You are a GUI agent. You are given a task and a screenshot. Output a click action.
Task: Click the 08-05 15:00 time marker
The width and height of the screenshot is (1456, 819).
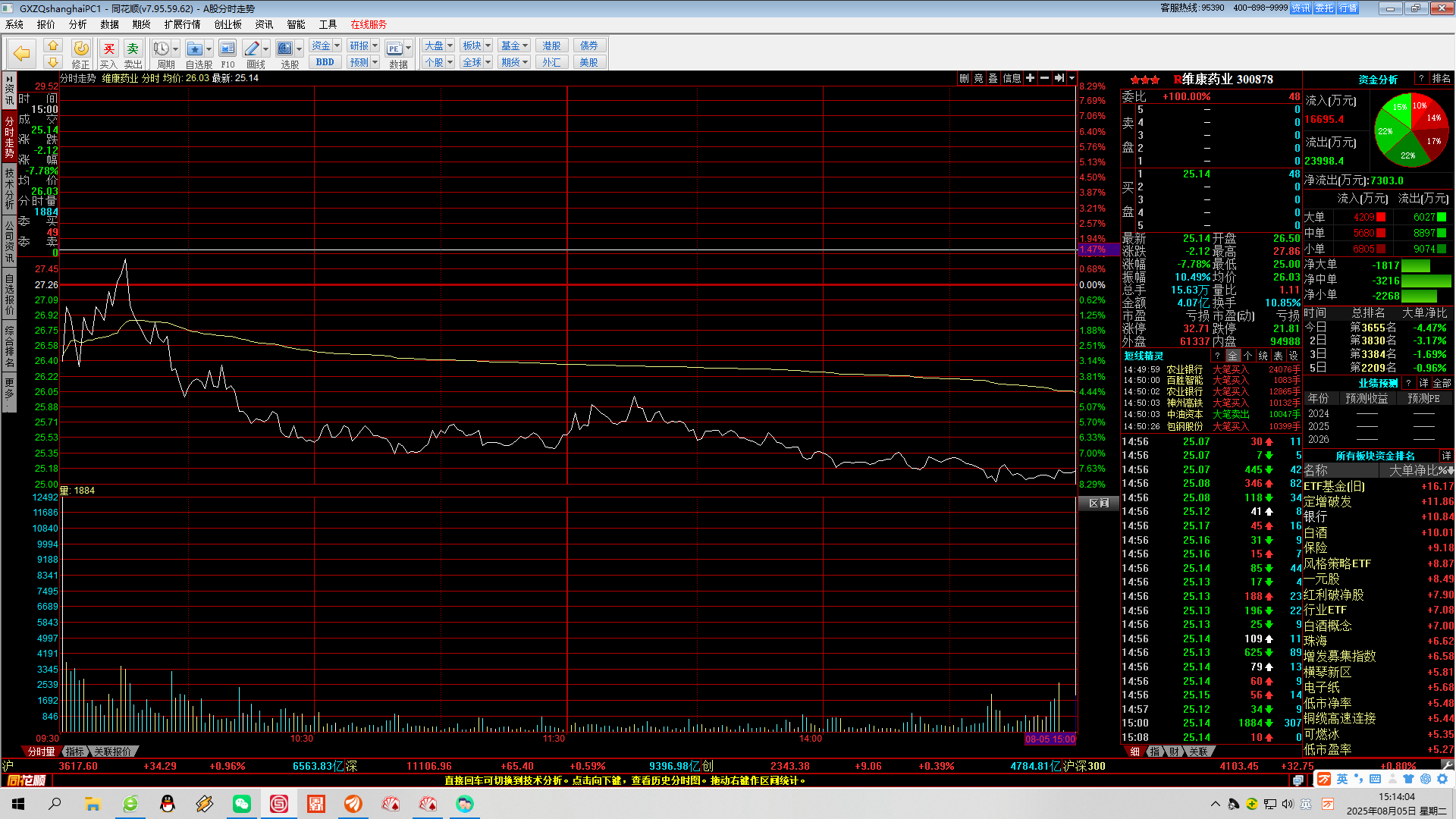click(1050, 739)
